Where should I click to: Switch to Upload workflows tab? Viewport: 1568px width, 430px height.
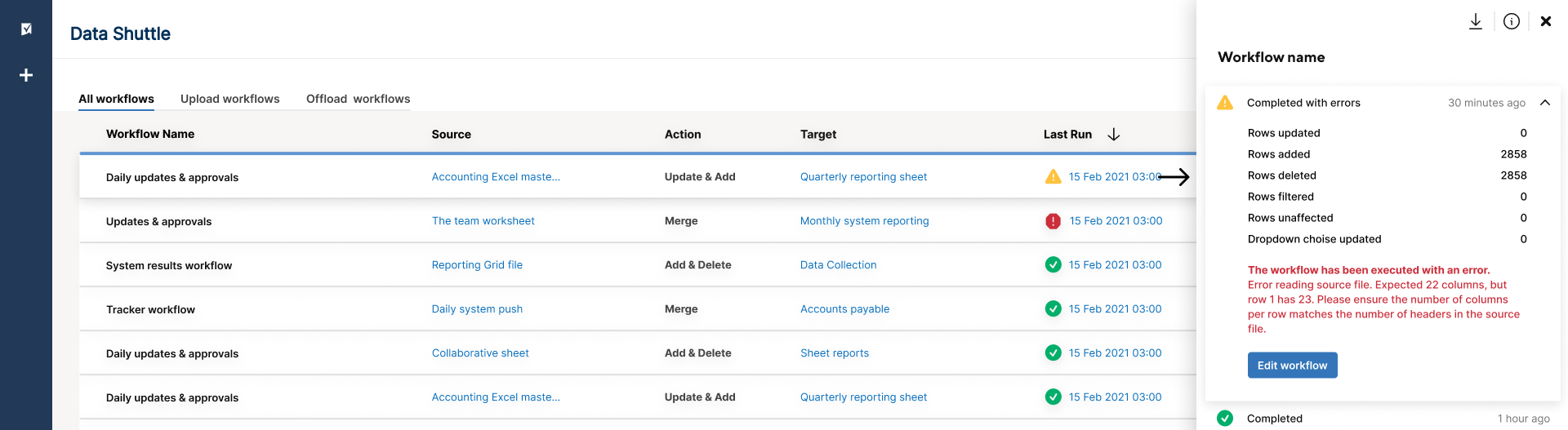(x=229, y=99)
